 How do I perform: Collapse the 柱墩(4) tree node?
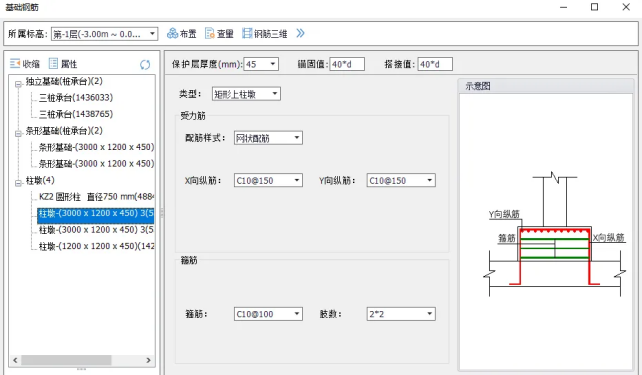click(18, 183)
